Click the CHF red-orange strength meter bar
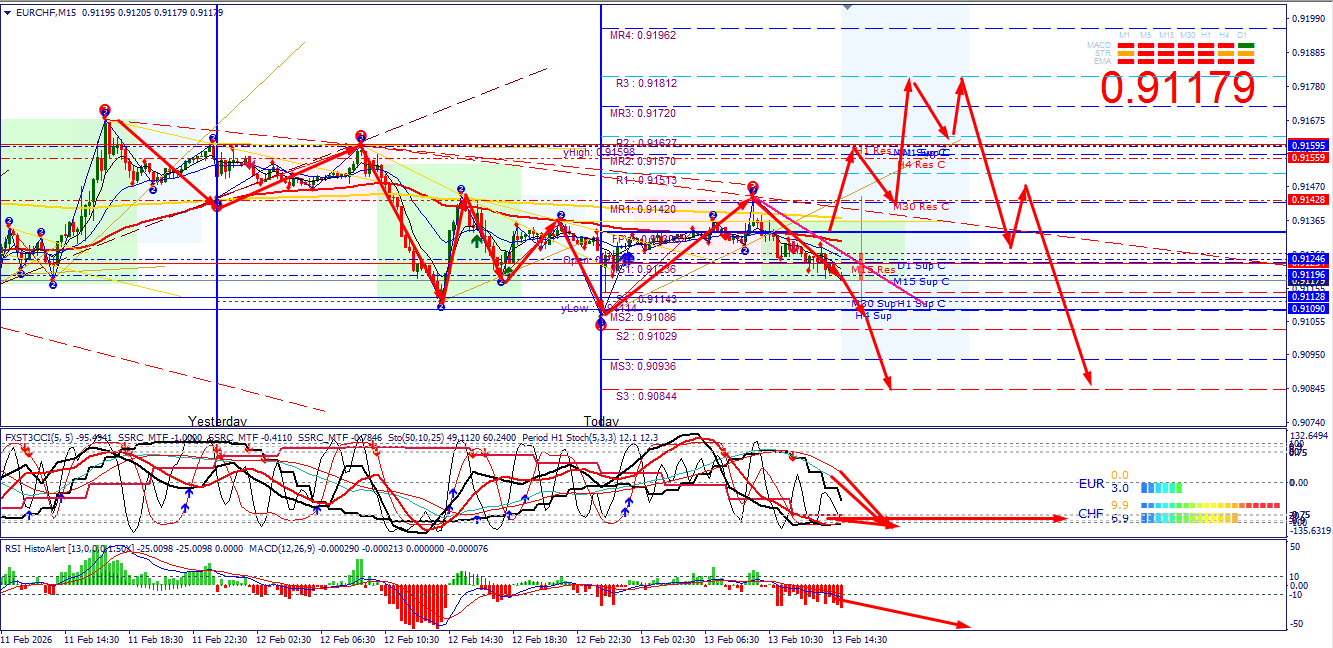The width and height of the screenshot is (1333, 648). [x=1211, y=506]
